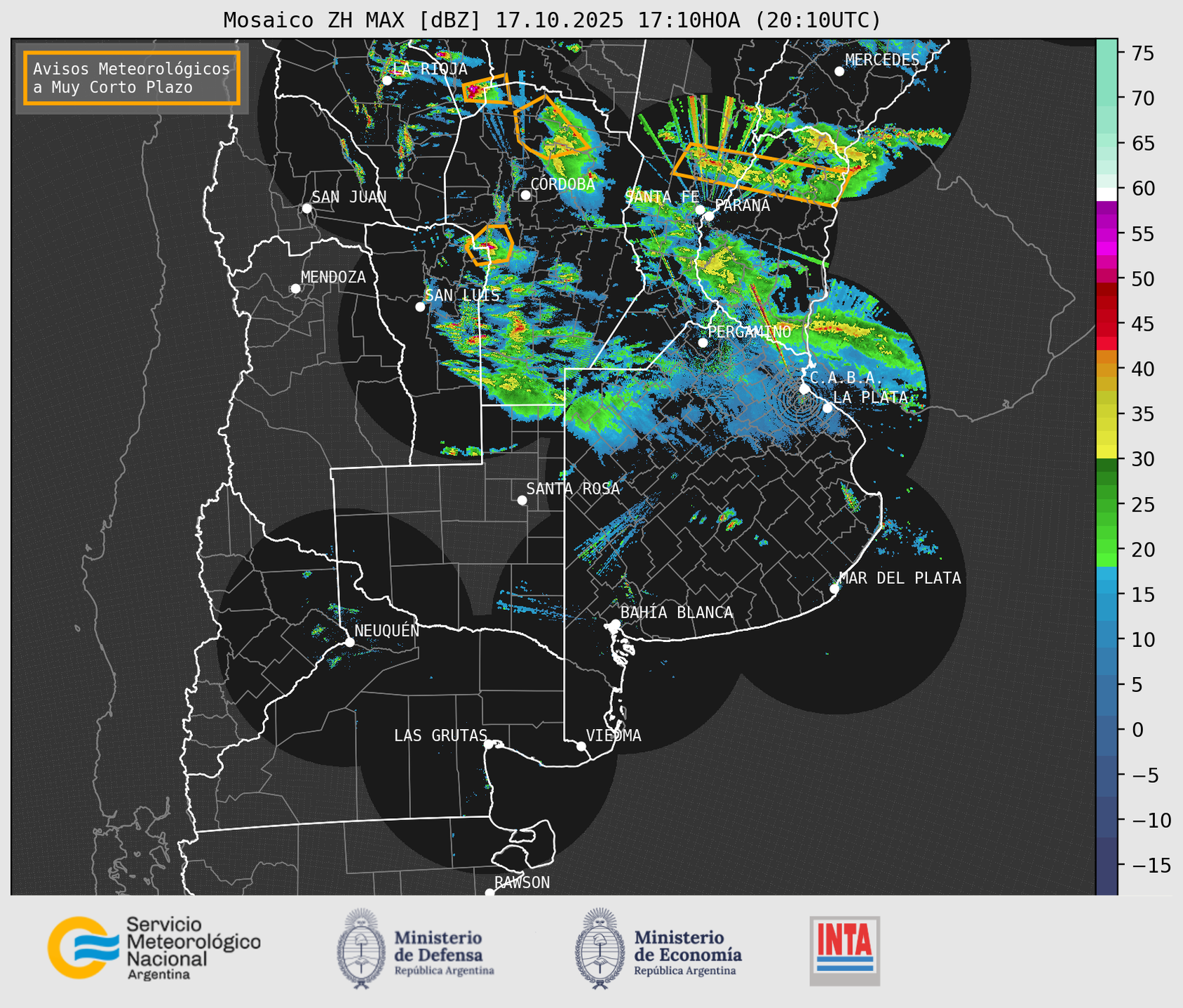Click the La Rioja city label

coord(430,69)
